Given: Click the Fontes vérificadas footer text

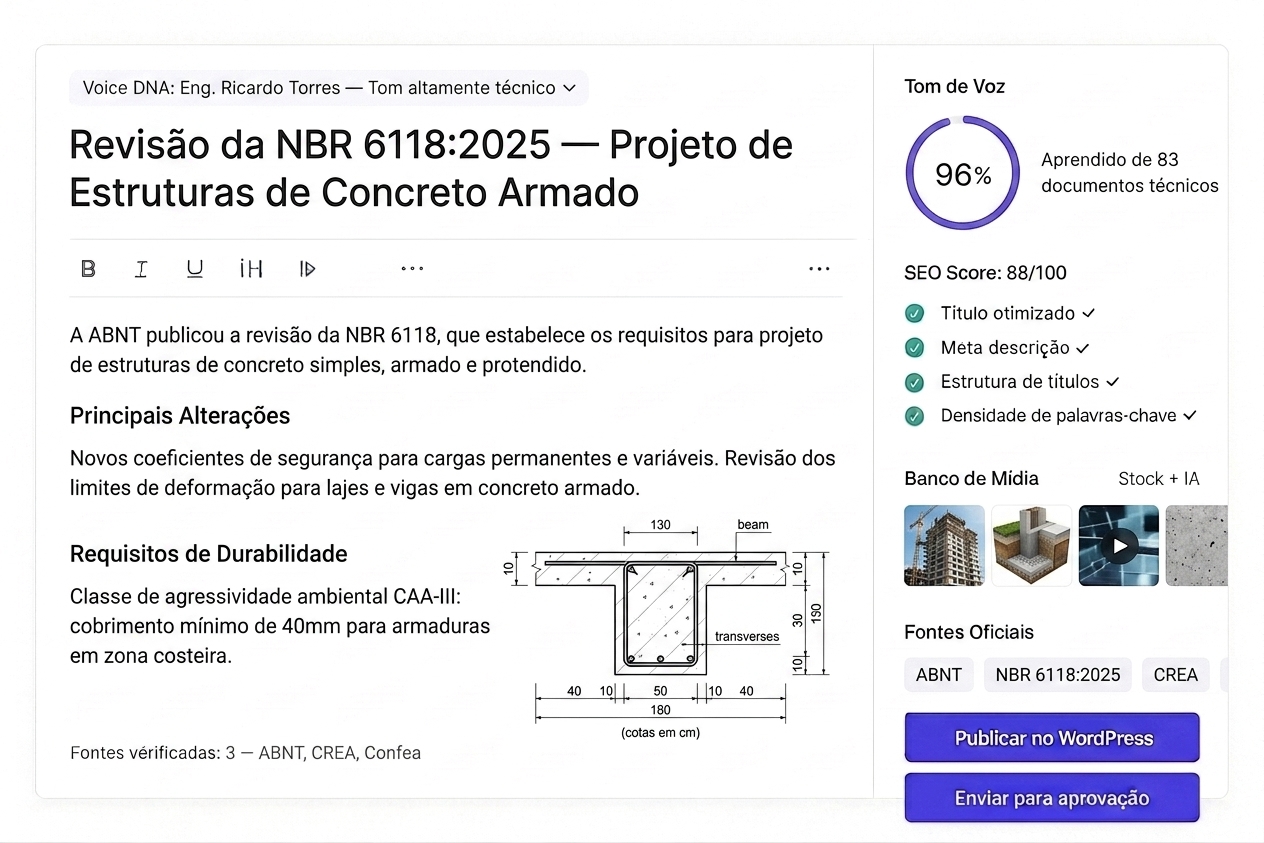Looking at the screenshot, I should pos(246,753).
